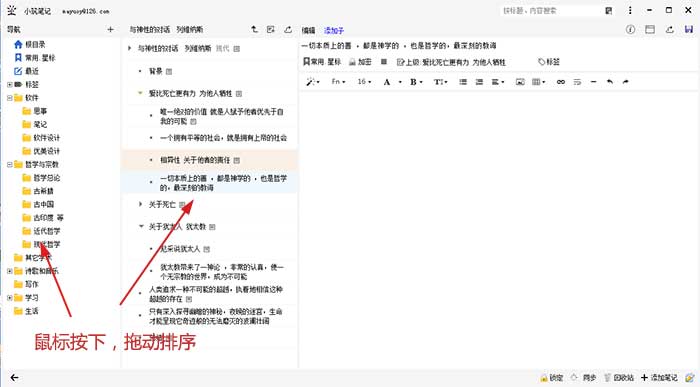The image size is (700, 387).
Task: Click the edit-window icon above note list
Action: coord(271,29)
